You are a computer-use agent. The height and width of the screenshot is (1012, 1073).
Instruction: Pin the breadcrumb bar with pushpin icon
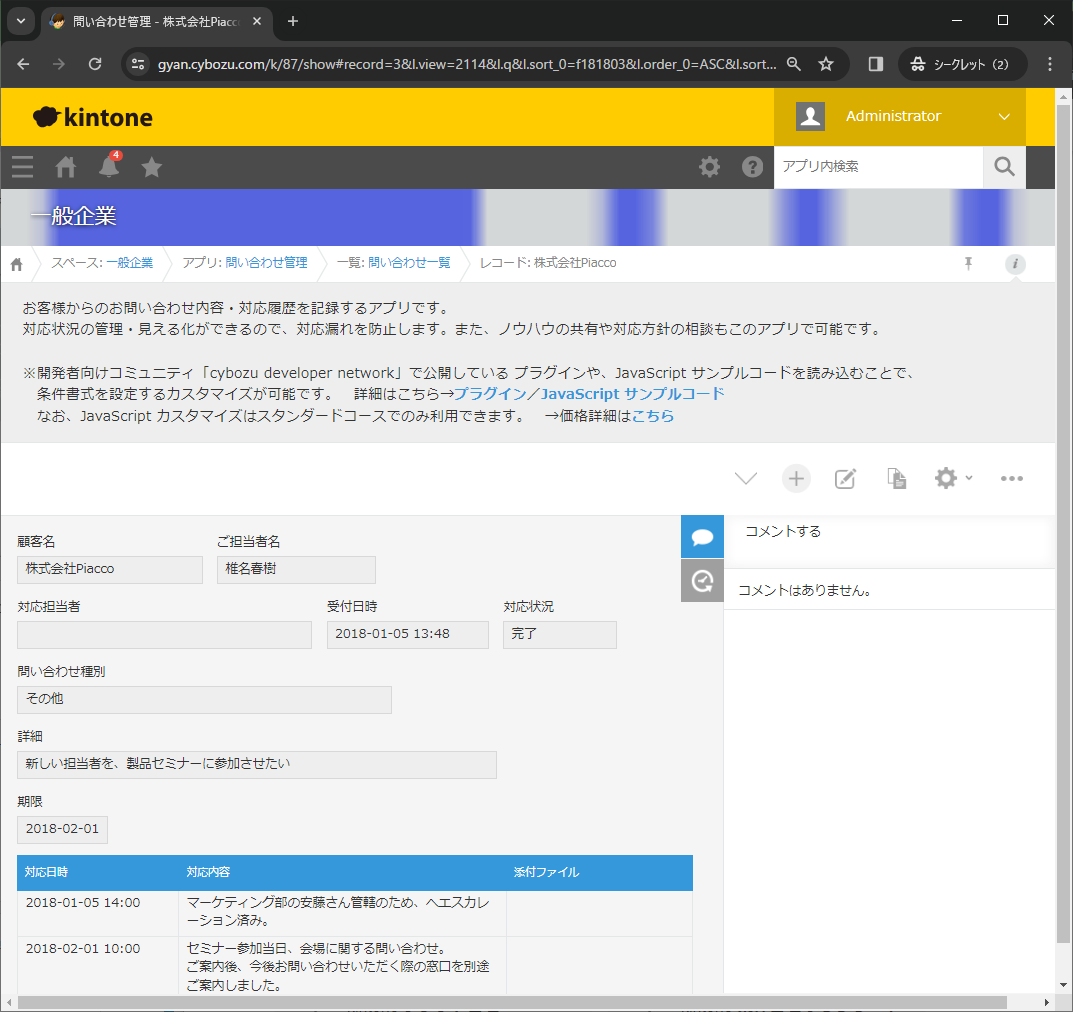968,263
